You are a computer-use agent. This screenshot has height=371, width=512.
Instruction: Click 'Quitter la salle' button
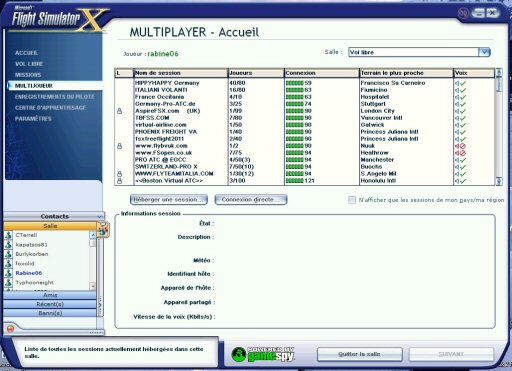pos(359,354)
